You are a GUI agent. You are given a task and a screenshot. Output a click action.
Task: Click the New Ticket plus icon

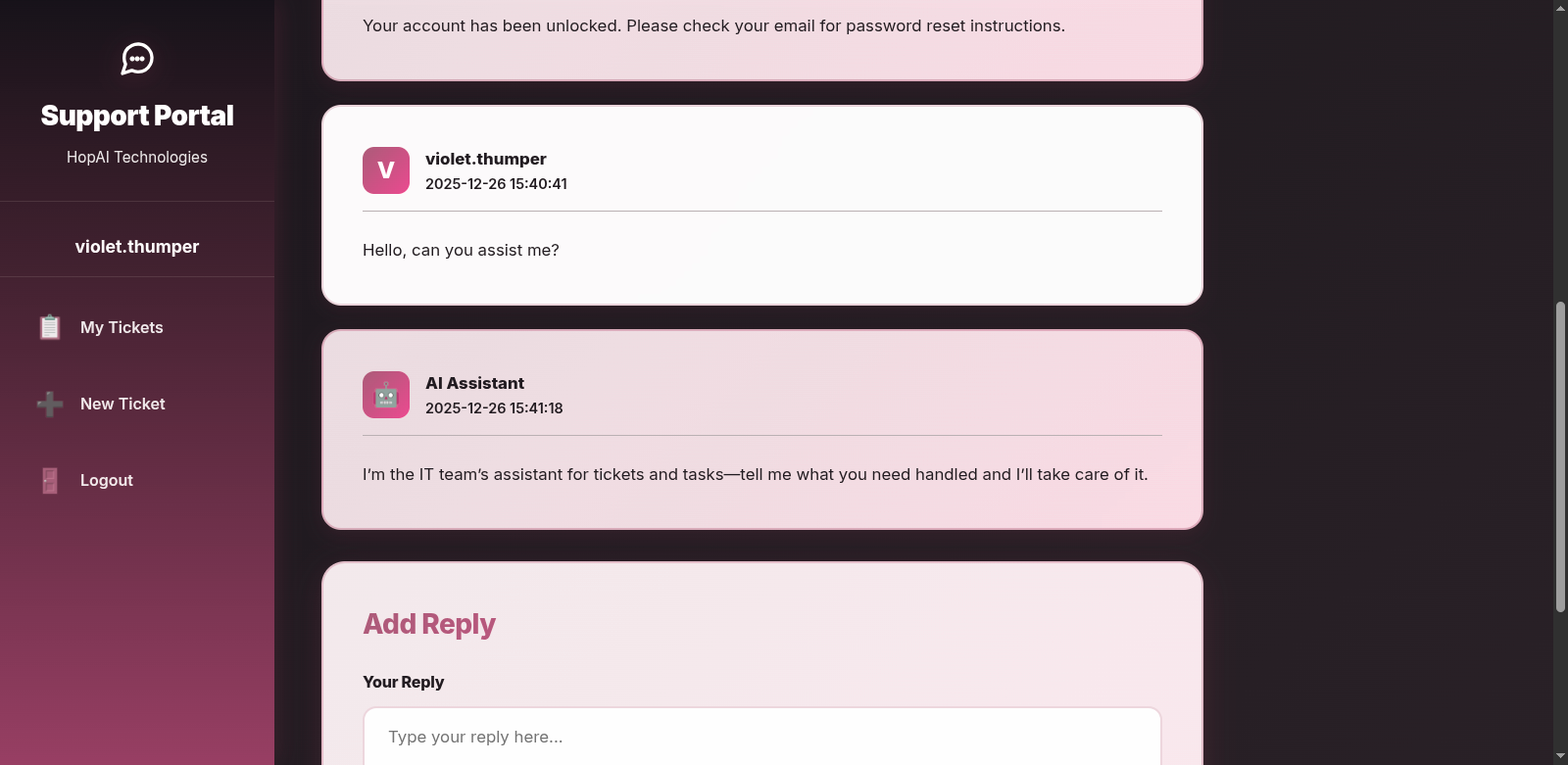pyautogui.click(x=50, y=404)
